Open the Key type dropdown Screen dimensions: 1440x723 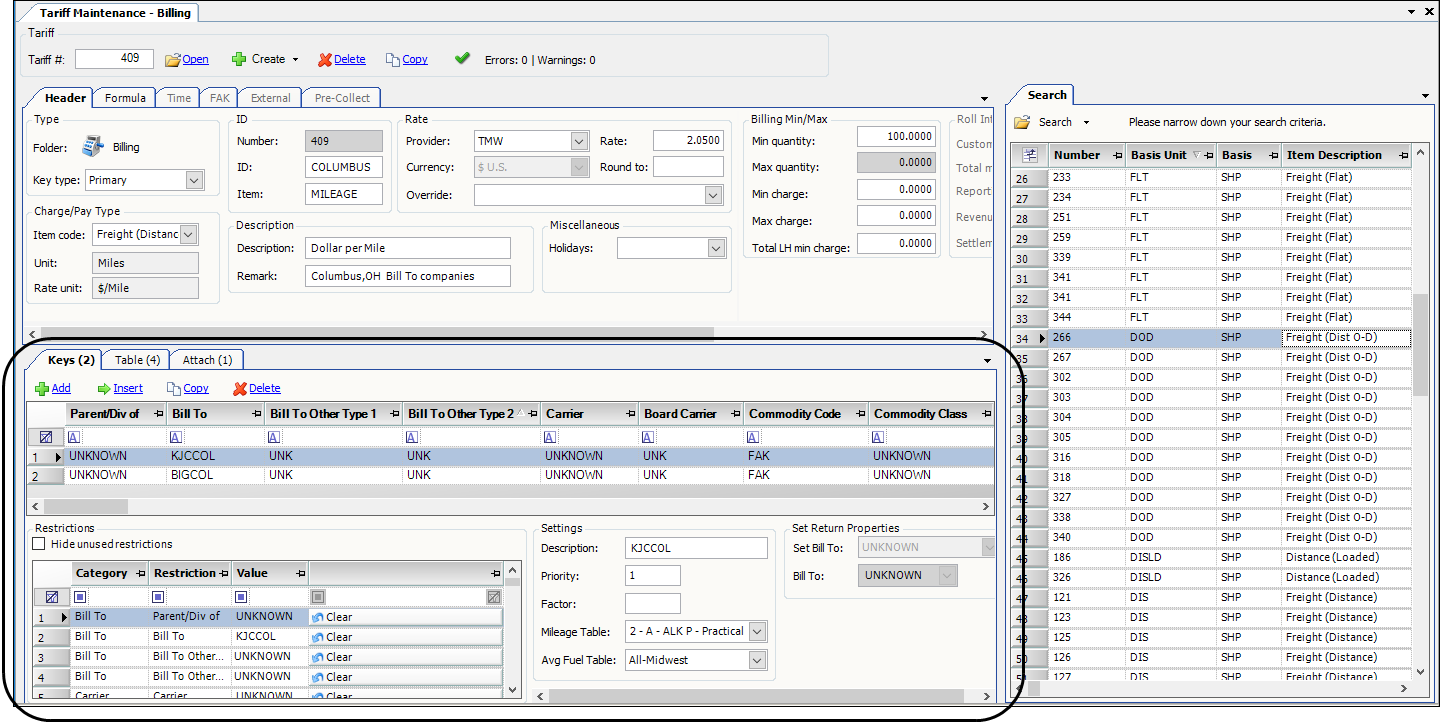pyautogui.click(x=194, y=180)
